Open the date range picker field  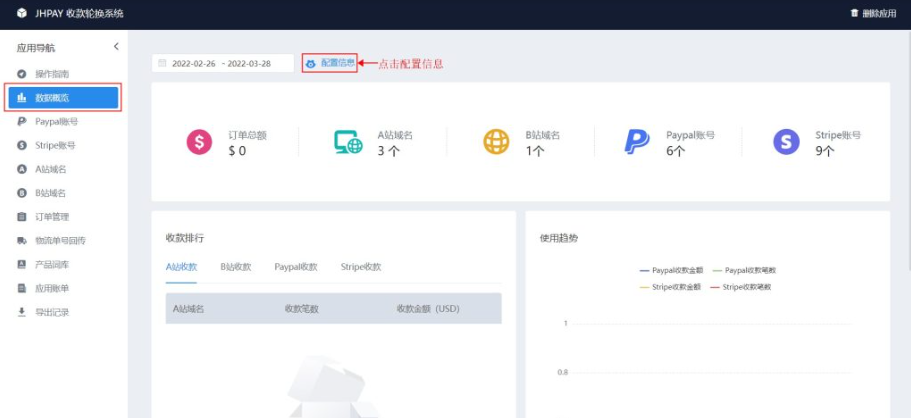click(223, 63)
